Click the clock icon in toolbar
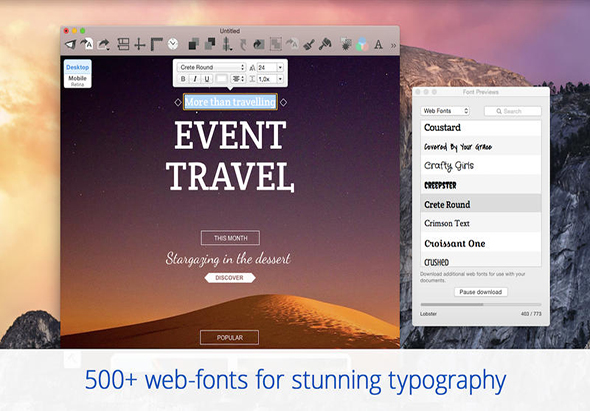The image size is (590, 411). click(x=173, y=44)
